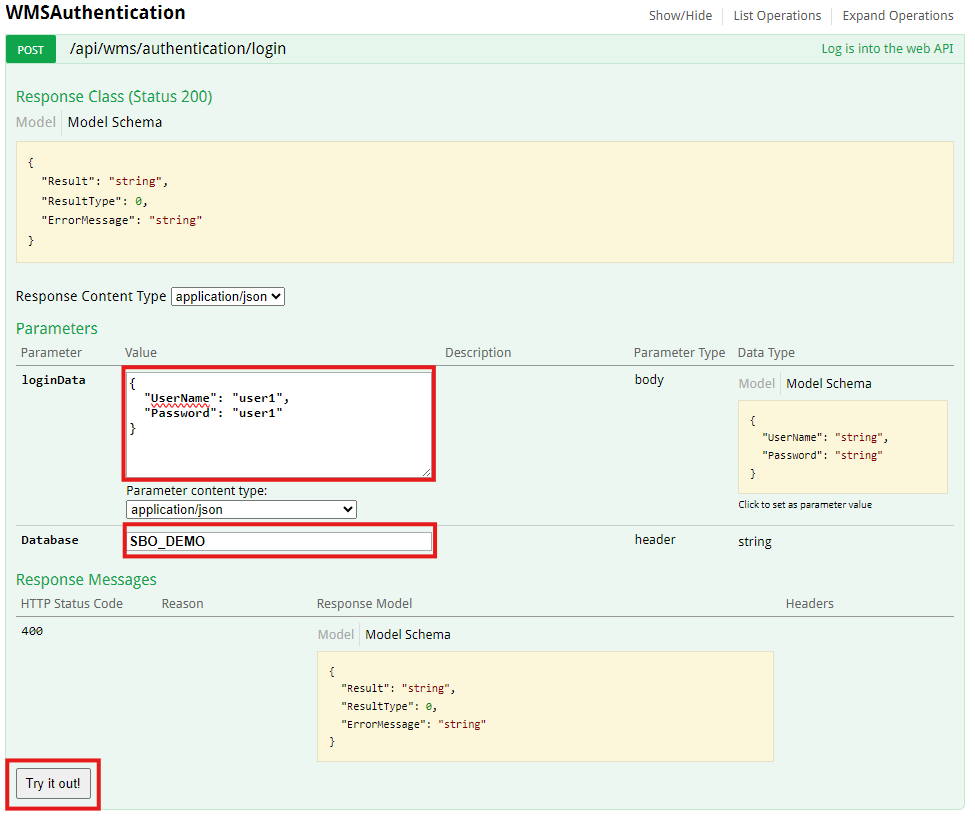
Task: Switch to Model tab for 400 response
Action: (335, 634)
